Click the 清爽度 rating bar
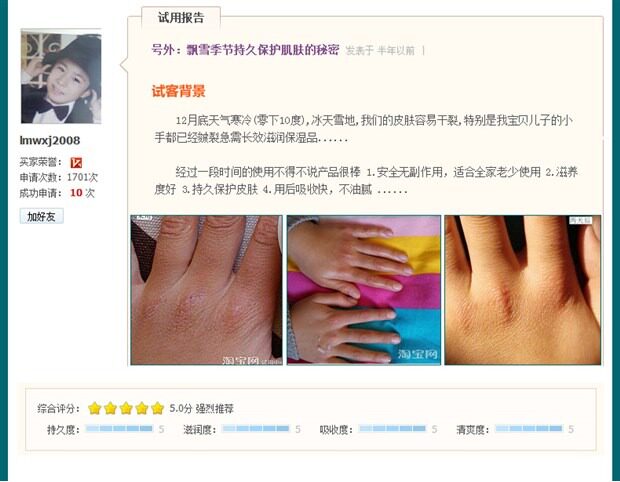The width and height of the screenshot is (620, 482). click(529, 429)
